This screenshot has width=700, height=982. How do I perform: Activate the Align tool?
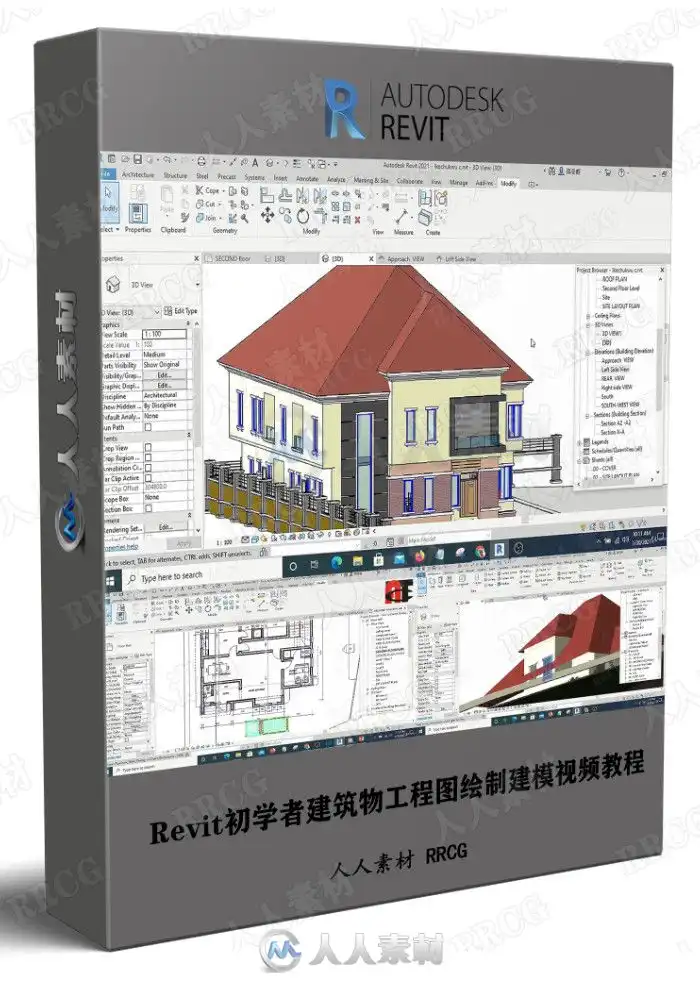(266, 195)
